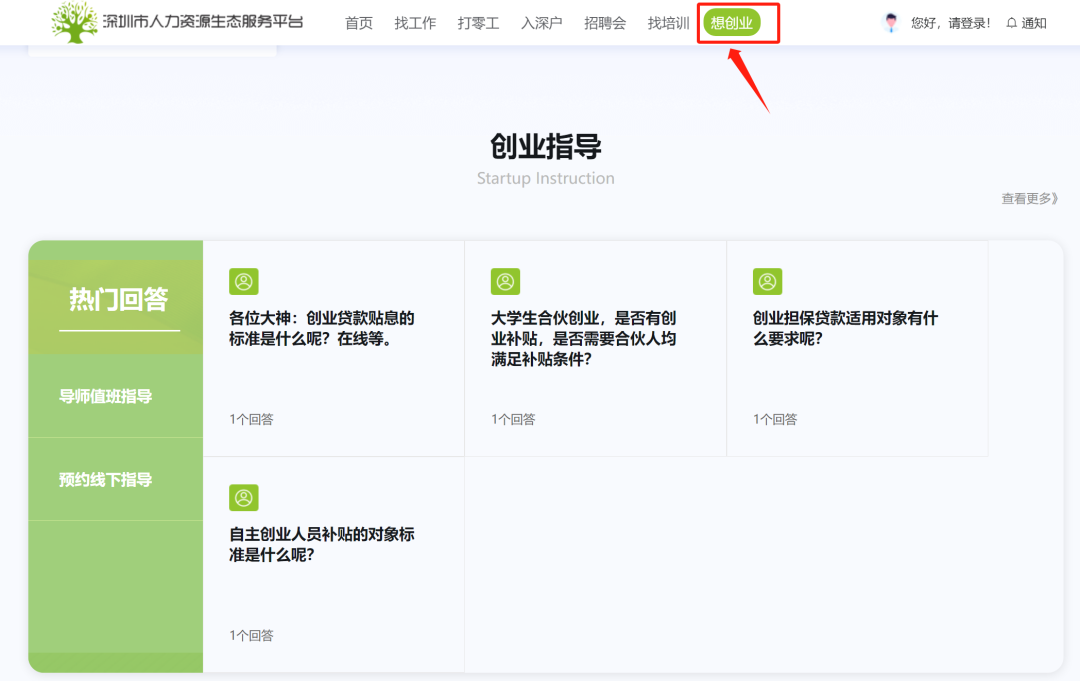Click avatar icon above the 大学生合伙创业 question
Screen dimensions: 1080x681
pyautogui.click(x=505, y=282)
